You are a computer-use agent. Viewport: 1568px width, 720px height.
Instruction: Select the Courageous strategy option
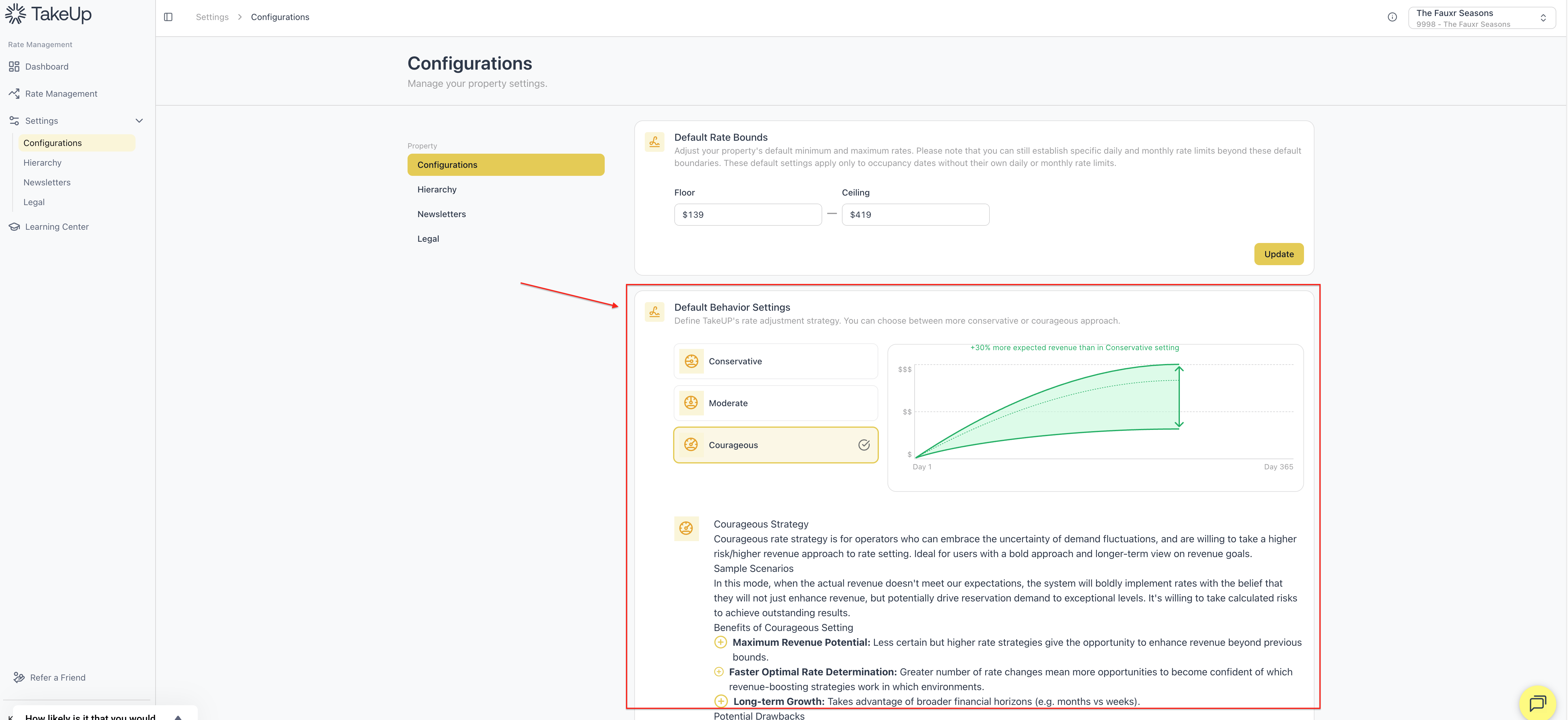pyautogui.click(x=775, y=445)
